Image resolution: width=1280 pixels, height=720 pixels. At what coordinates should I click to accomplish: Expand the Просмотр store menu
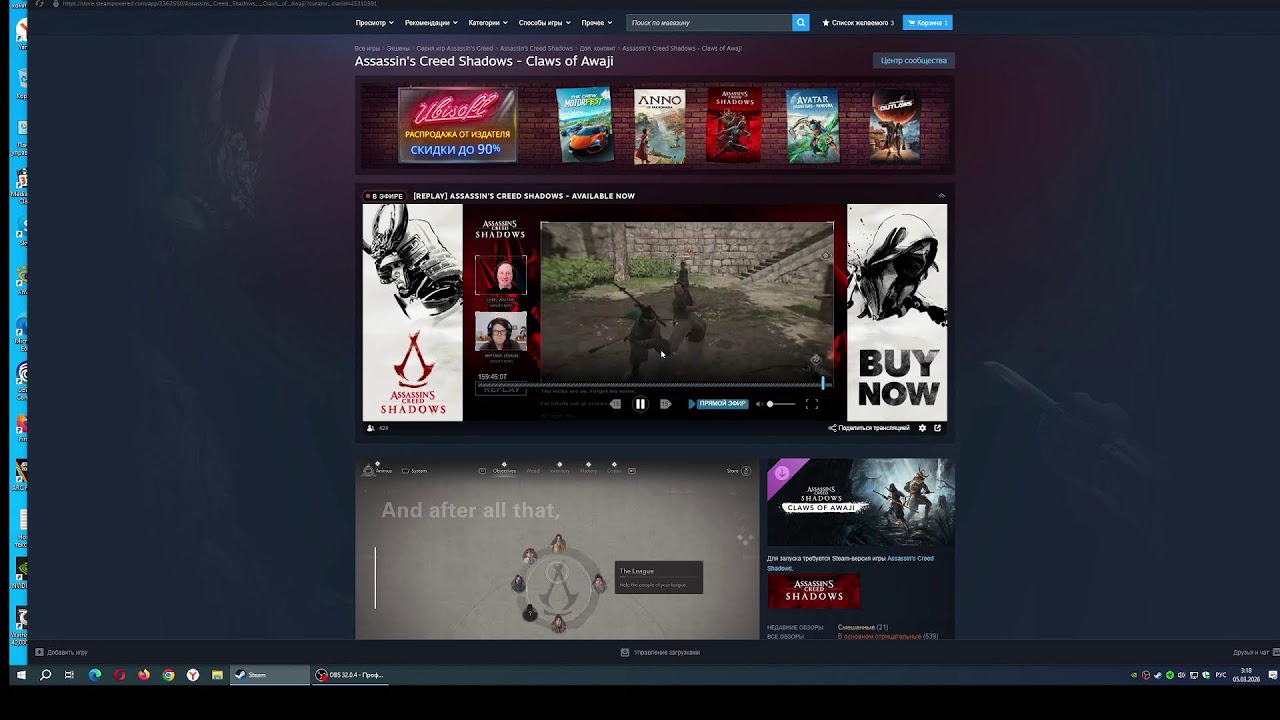(374, 22)
